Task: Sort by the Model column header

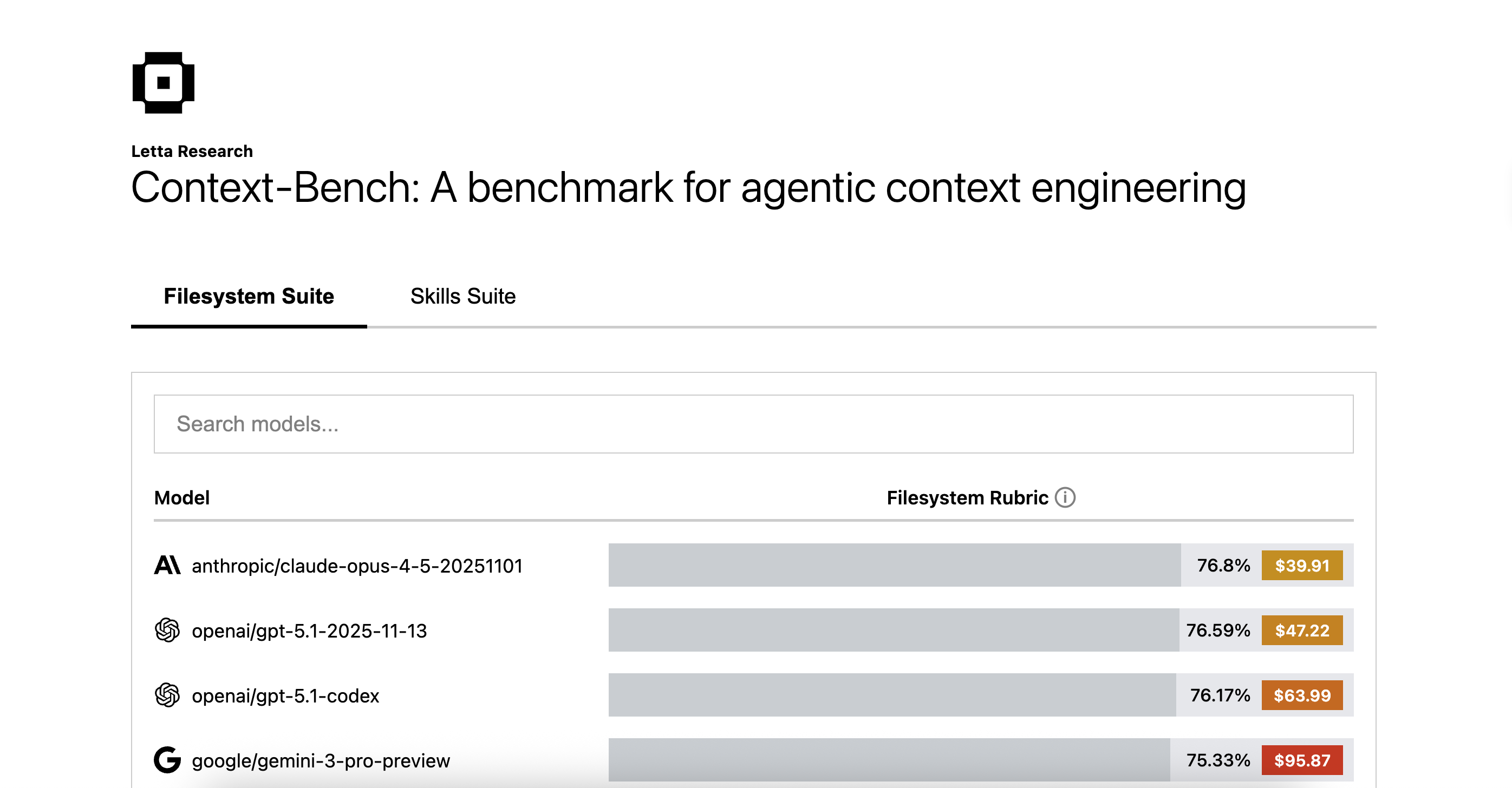Action: pyautogui.click(x=182, y=497)
